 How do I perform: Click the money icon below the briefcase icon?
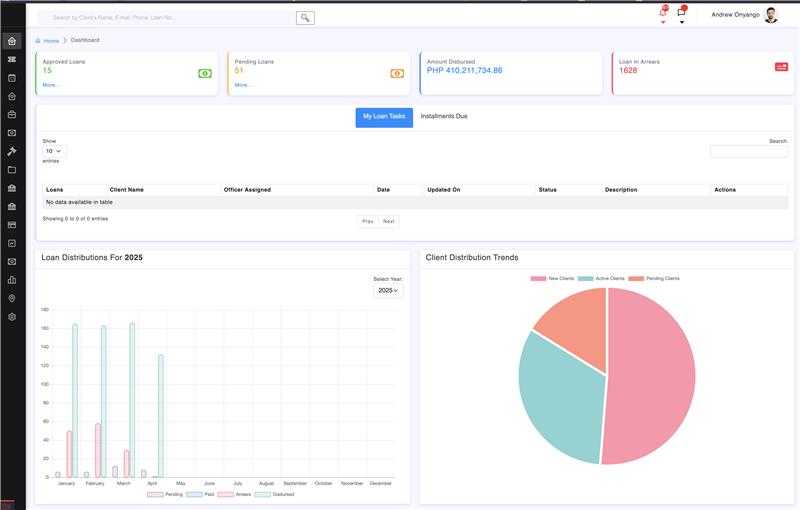click(x=12, y=133)
